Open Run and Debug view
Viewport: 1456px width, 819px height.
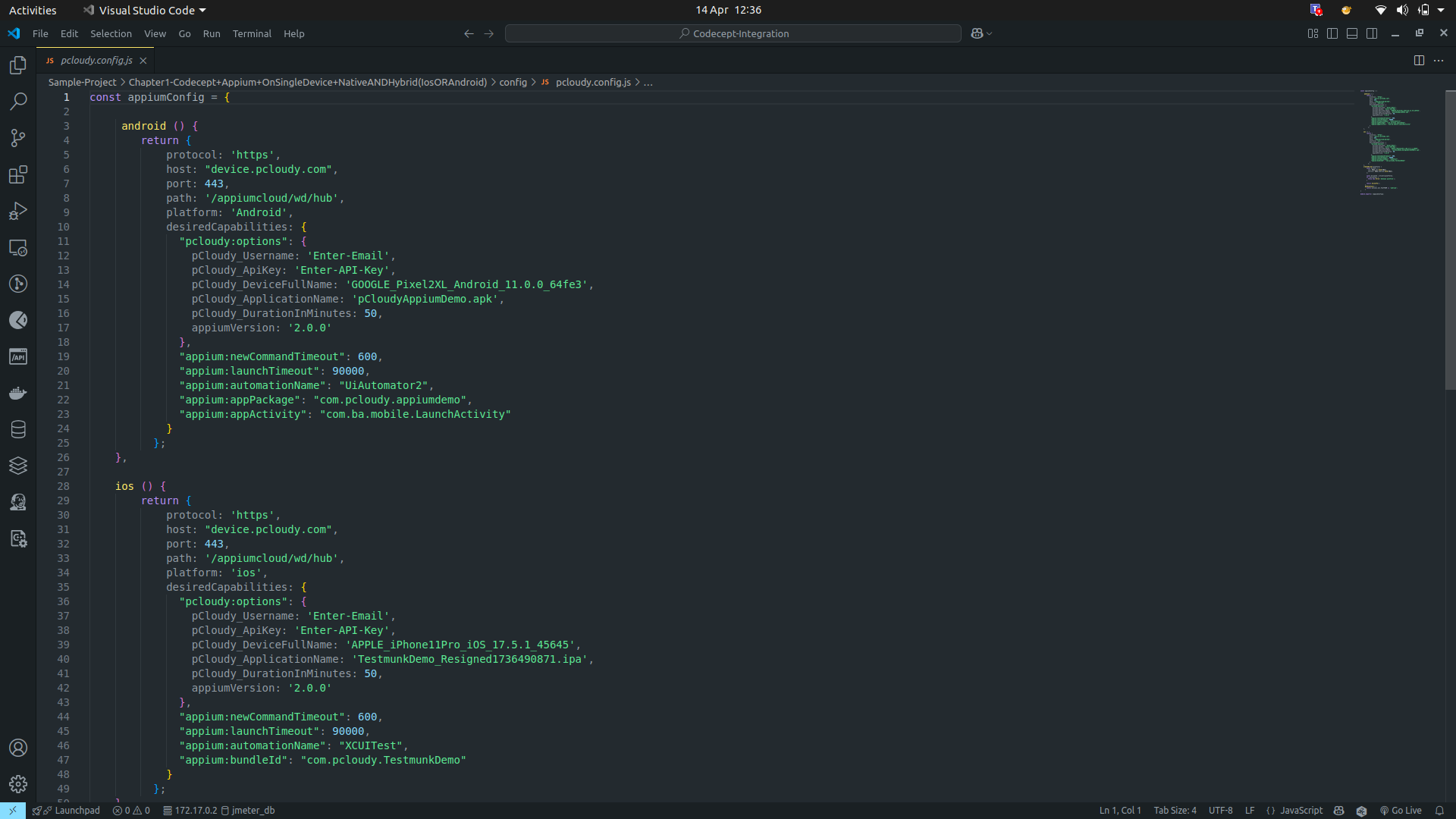[18, 212]
